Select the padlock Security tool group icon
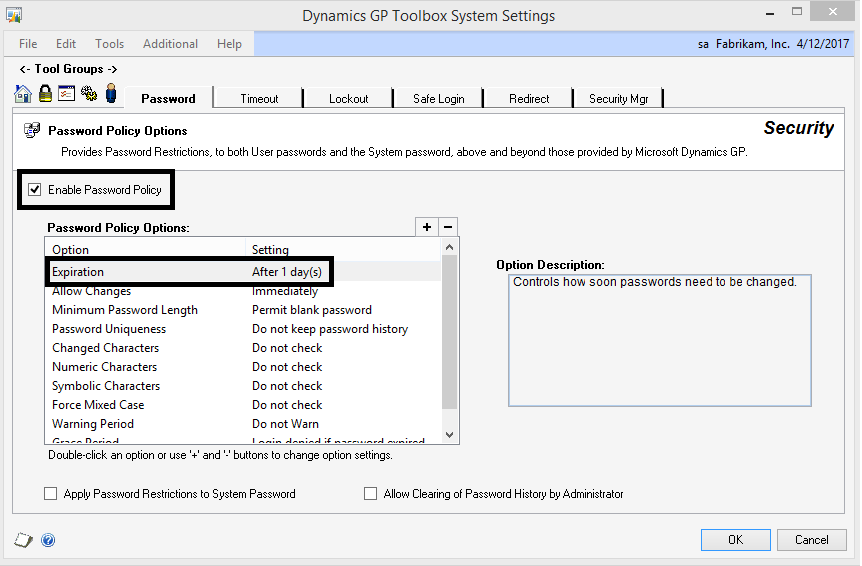862x566 pixels. click(45, 93)
